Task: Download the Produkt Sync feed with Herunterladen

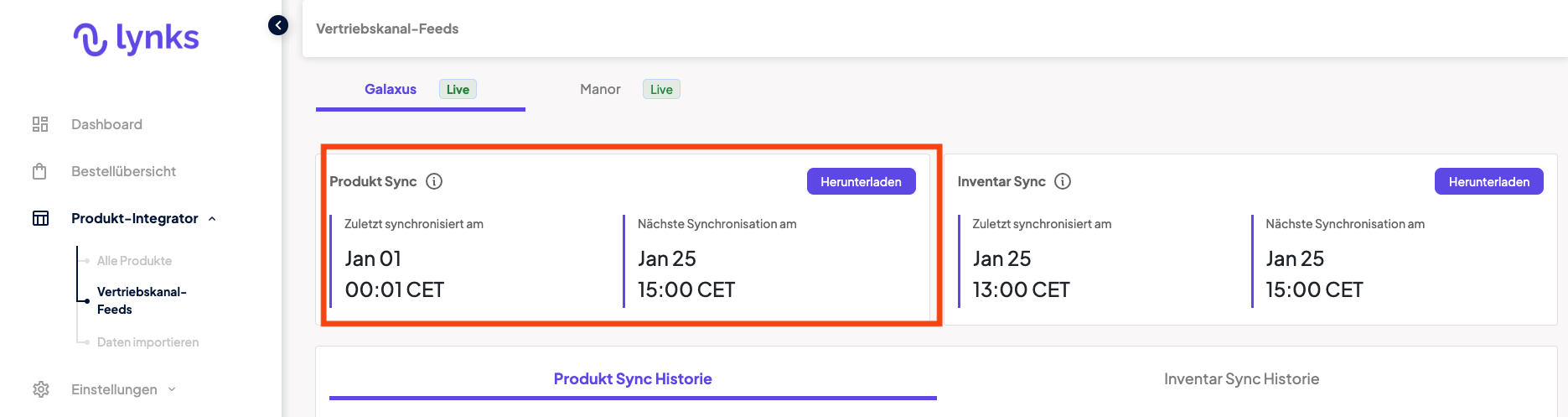Action: (862, 181)
